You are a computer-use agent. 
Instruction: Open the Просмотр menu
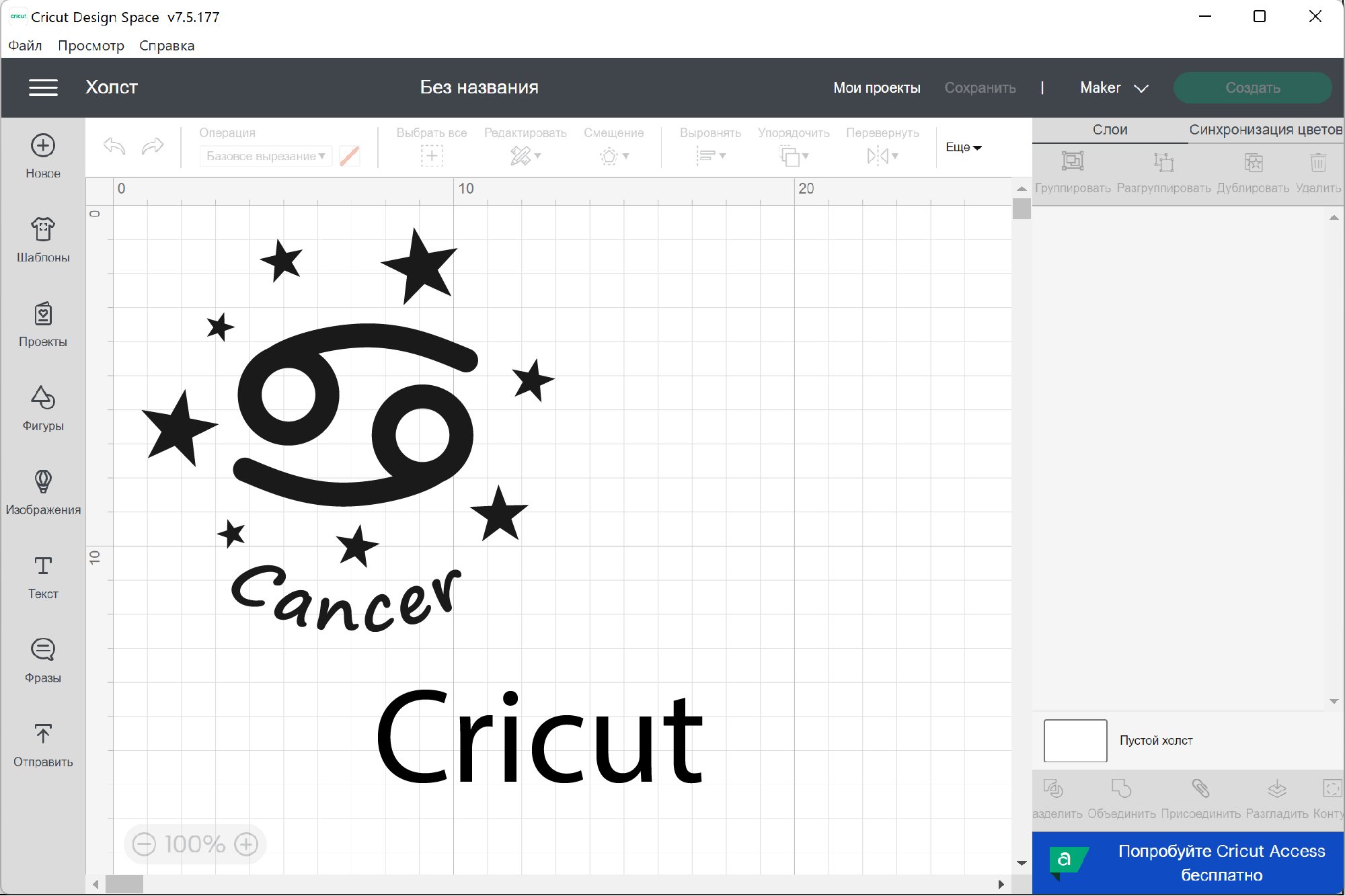coord(91,46)
